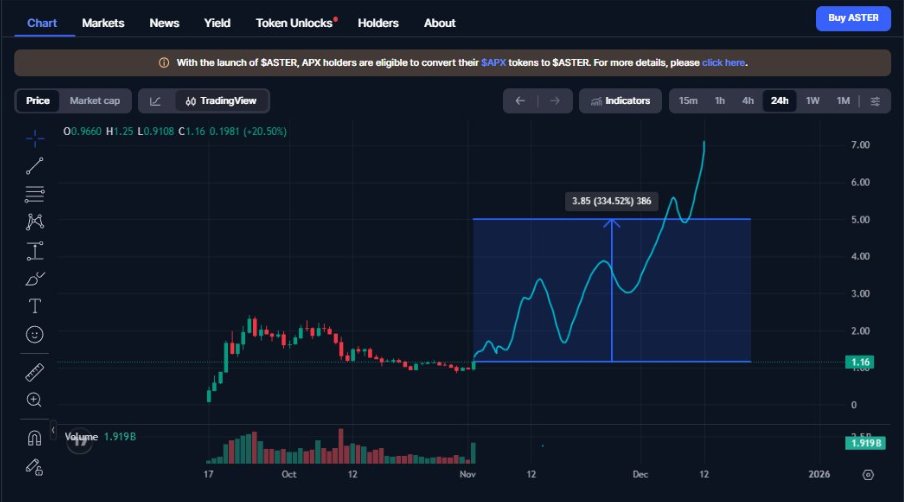Click the redo right arrow
This screenshot has width=904, height=502.
click(x=555, y=101)
